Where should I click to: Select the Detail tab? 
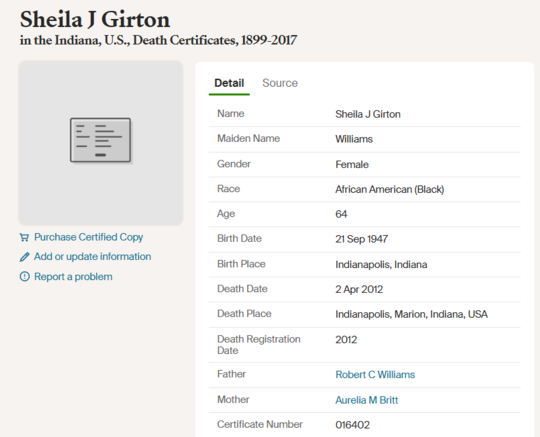(x=229, y=83)
